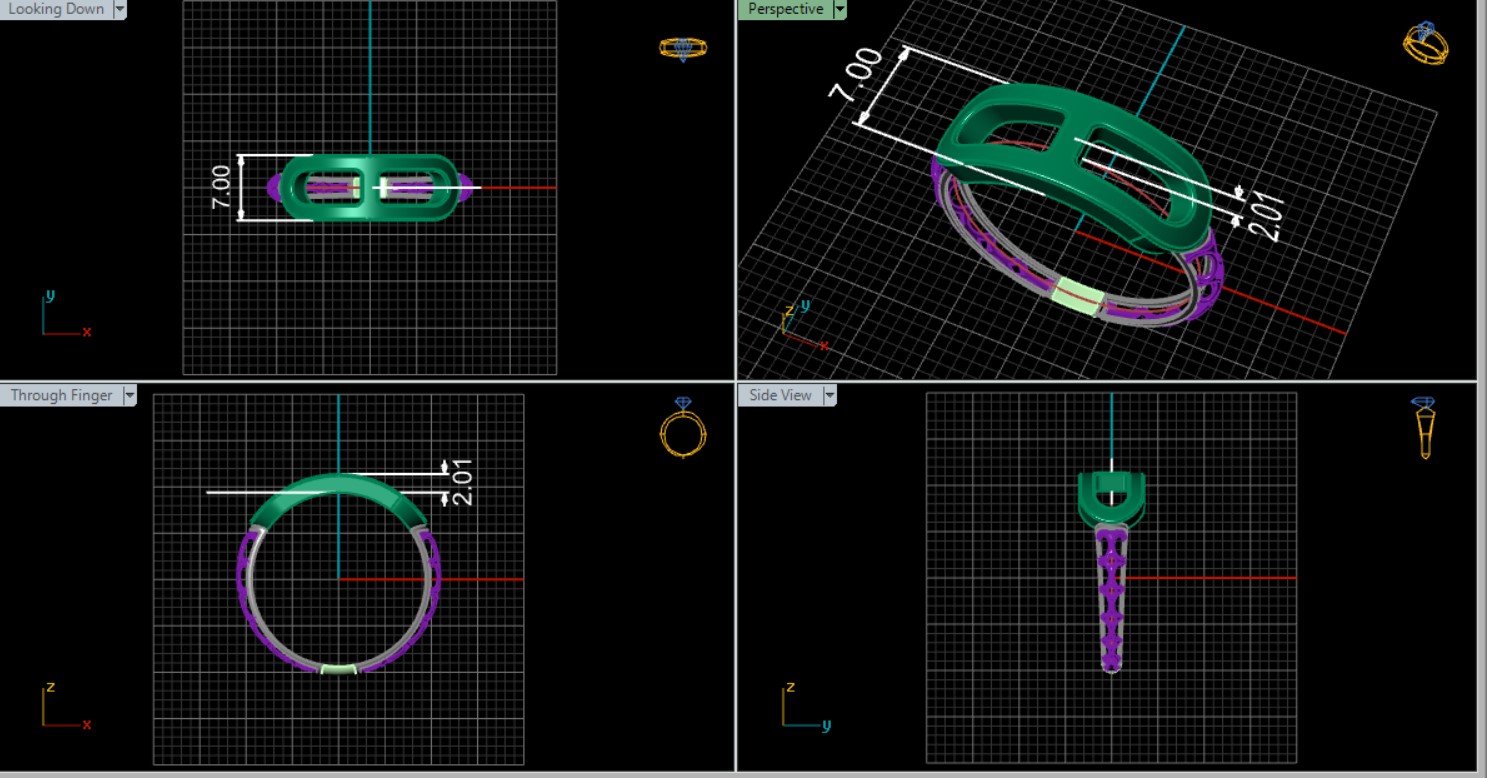The height and width of the screenshot is (778, 1487).
Task: Select the Through Finger viewport title
Action: [x=60, y=395]
